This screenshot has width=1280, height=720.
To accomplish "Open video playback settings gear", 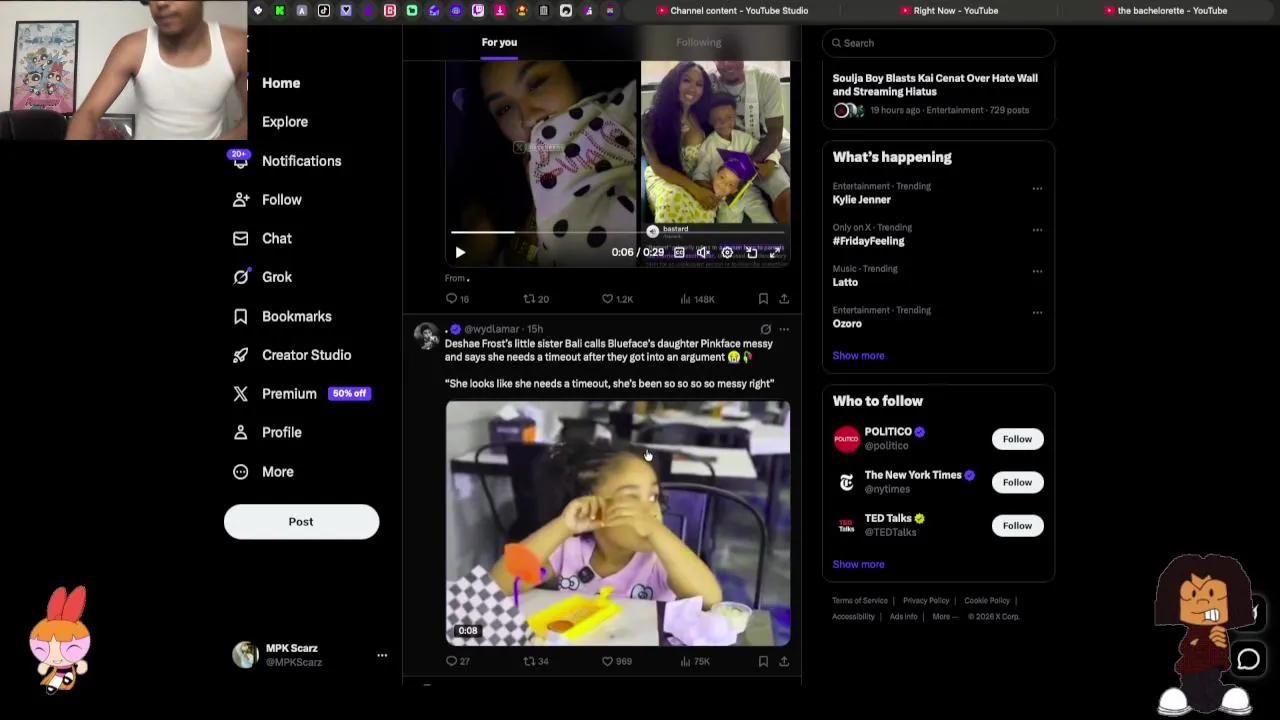I will point(727,253).
